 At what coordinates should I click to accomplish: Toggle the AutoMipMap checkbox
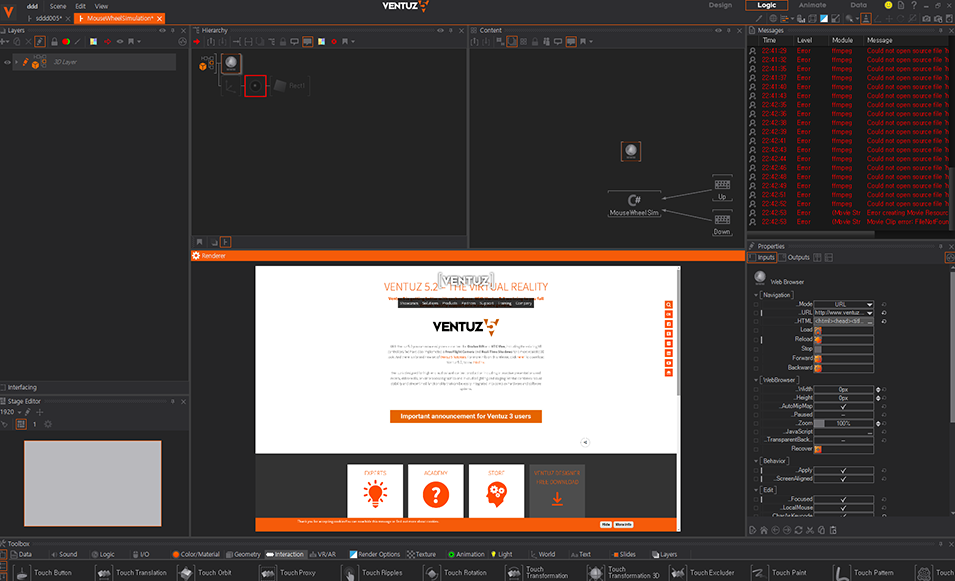[x=843, y=406]
